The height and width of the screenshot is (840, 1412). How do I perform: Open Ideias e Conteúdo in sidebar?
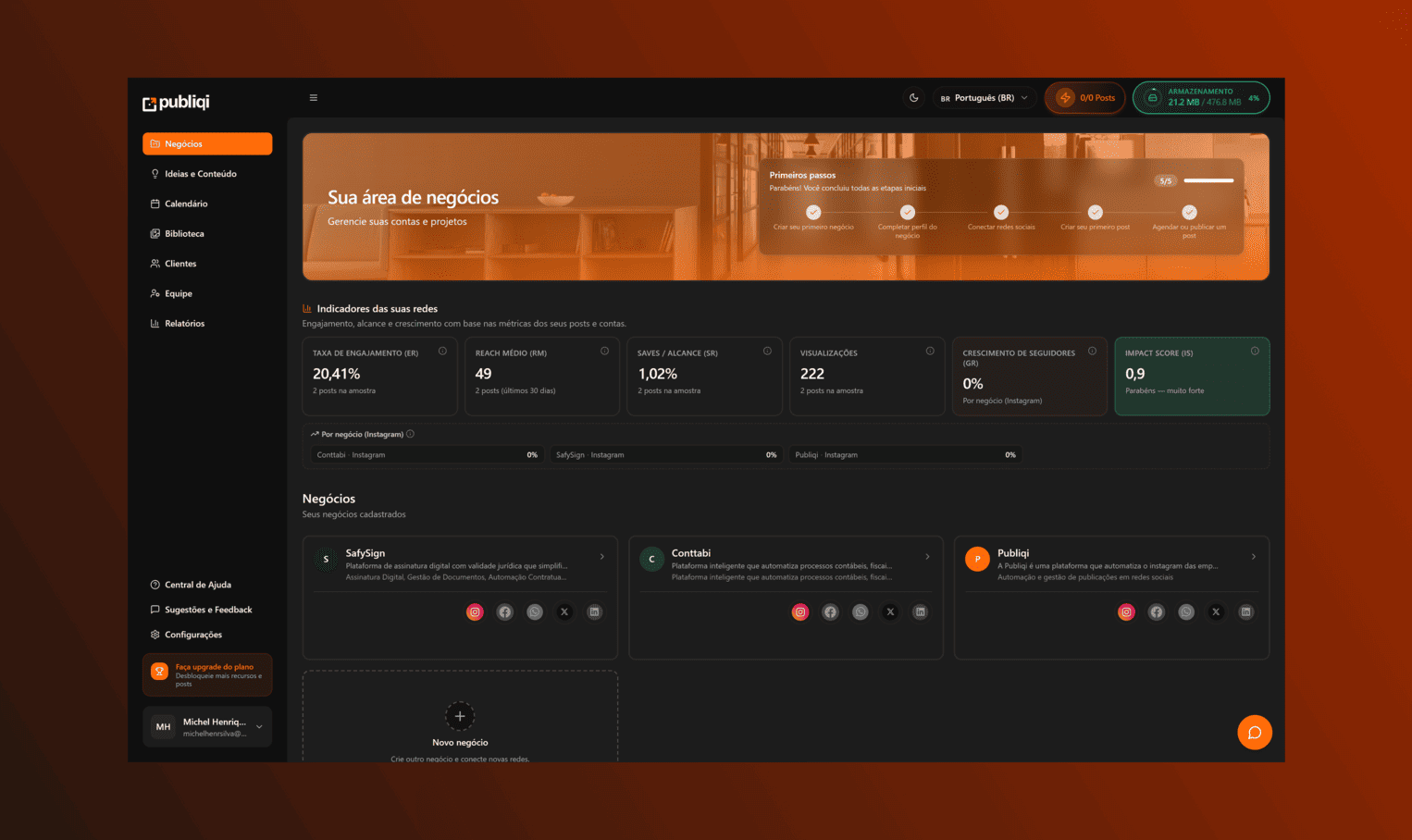(207, 174)
